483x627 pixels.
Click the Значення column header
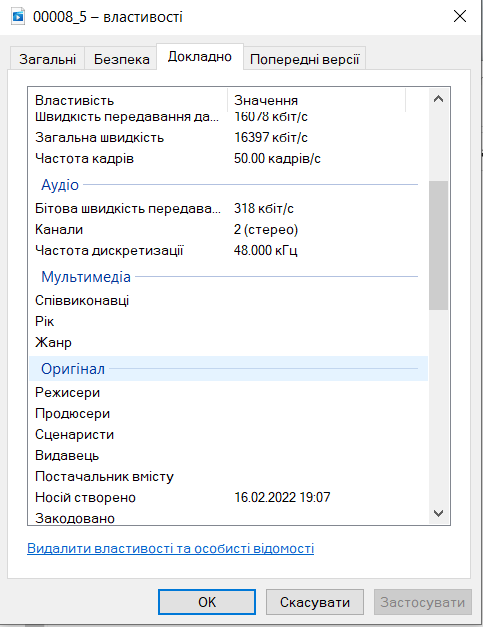click(316, 100)
